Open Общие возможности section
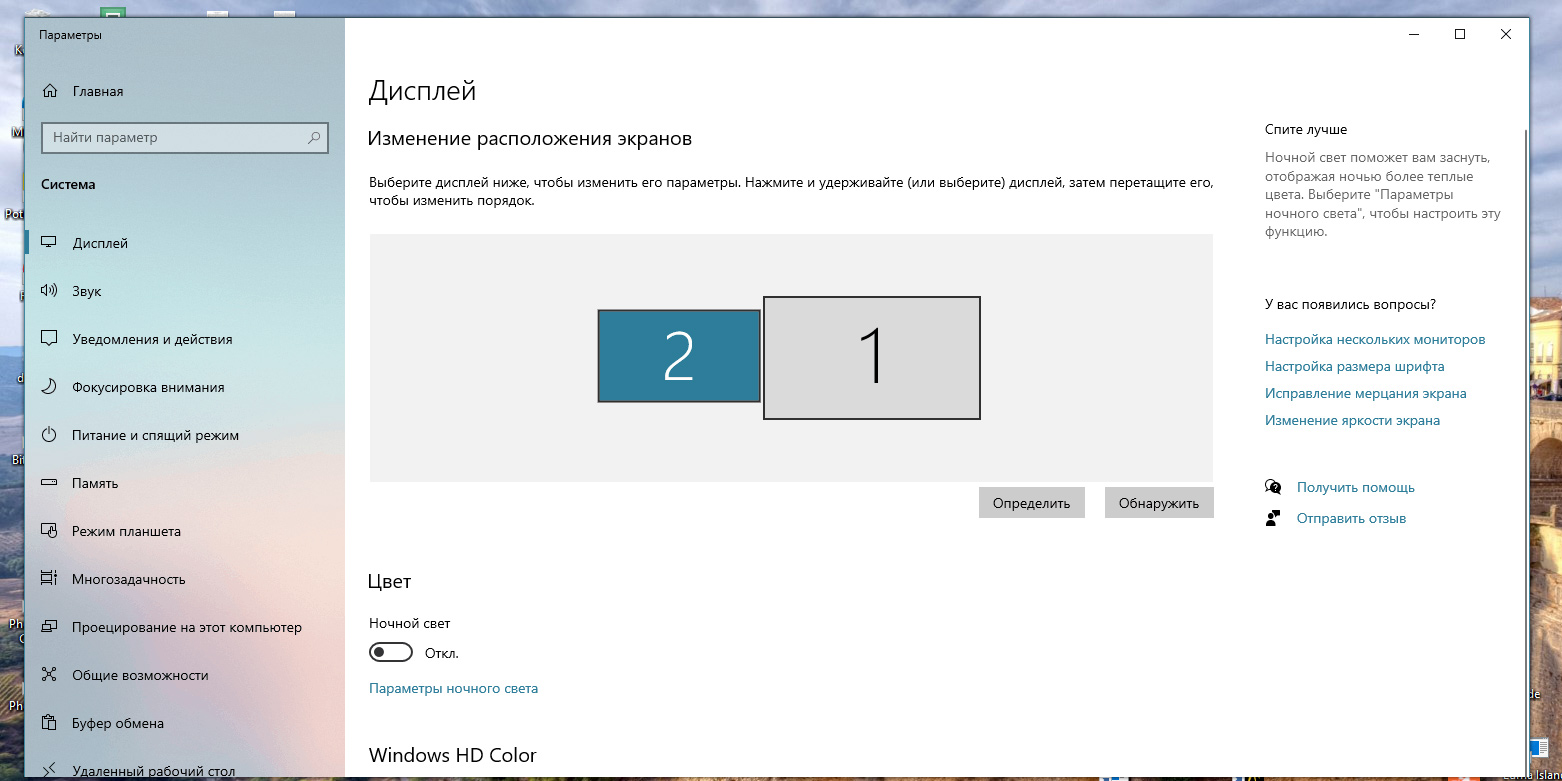 (x=185, y=675)
